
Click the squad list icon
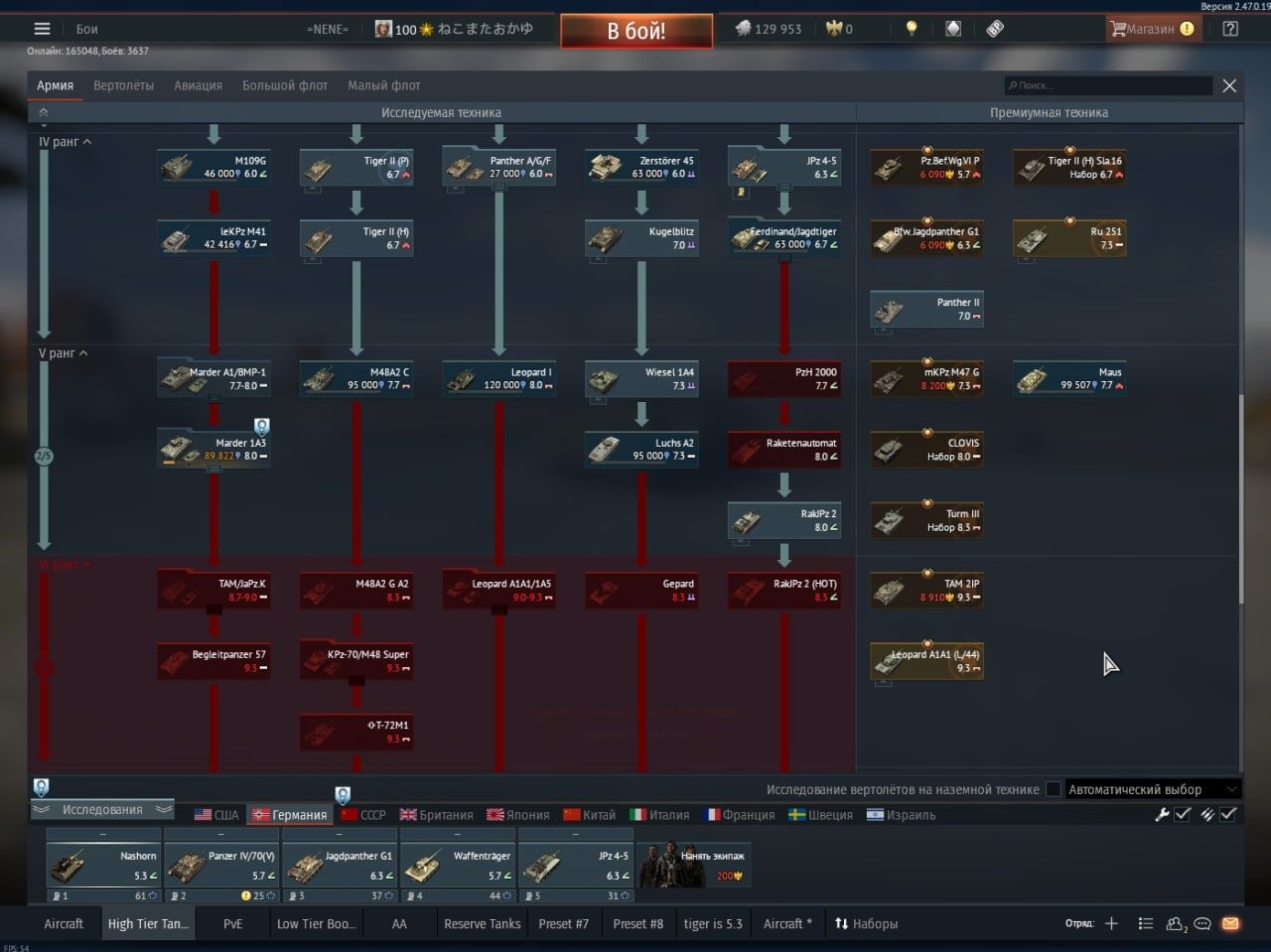[x=1145, y=923]
